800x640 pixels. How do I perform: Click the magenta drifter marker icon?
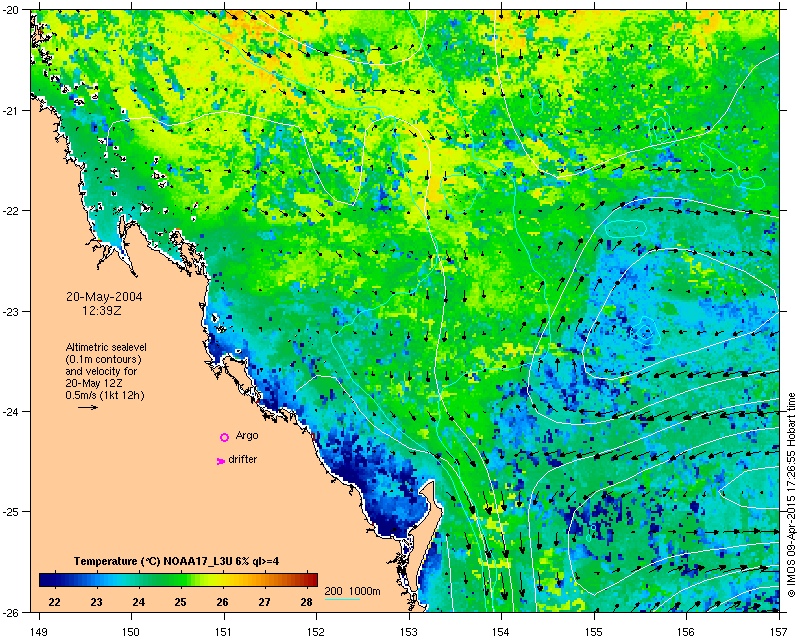(221, 461)
